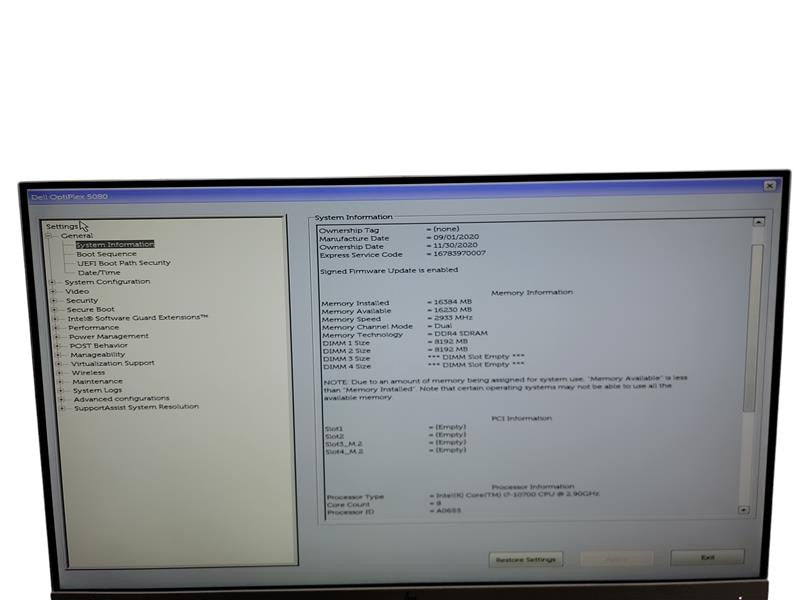Click the DIMM 3 Size empty slot text
Image resolution: width=800 pixels, height=600 pixels.
[x=476, y=357]
